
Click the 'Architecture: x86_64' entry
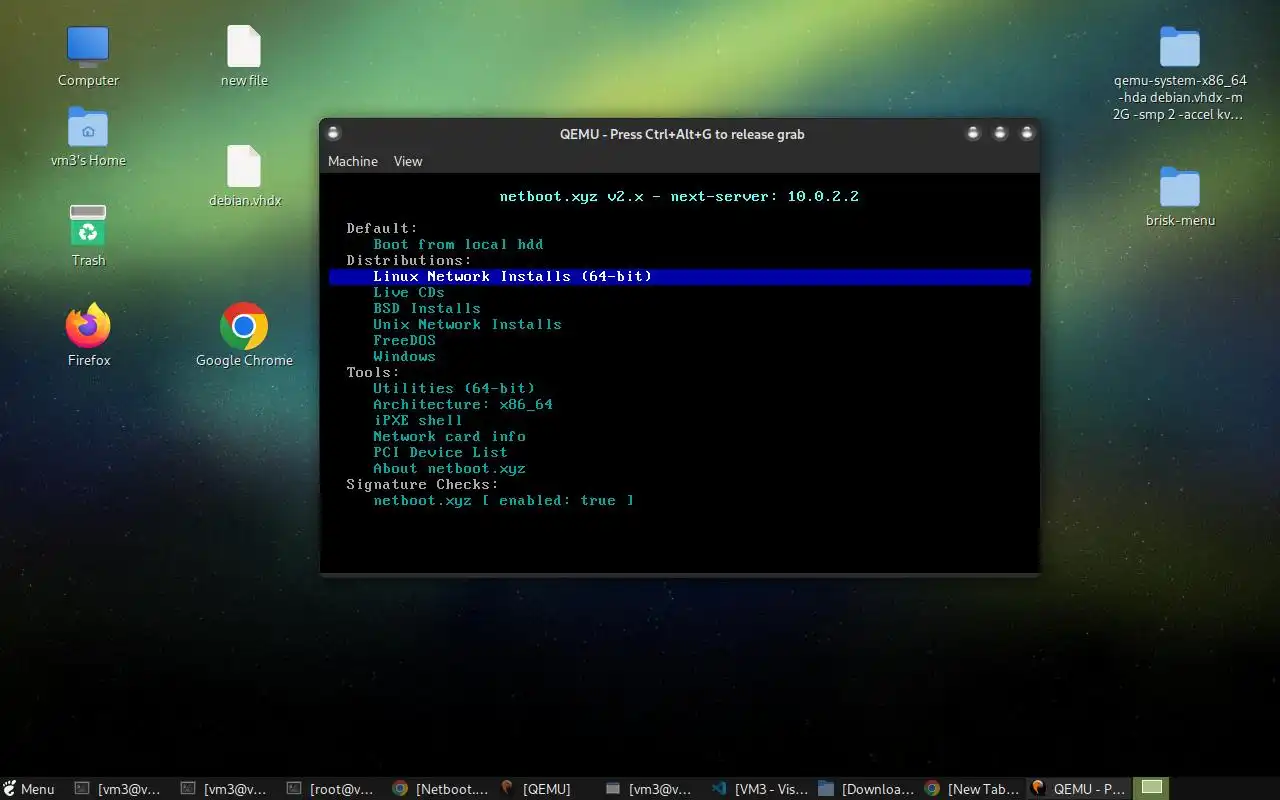463,404
